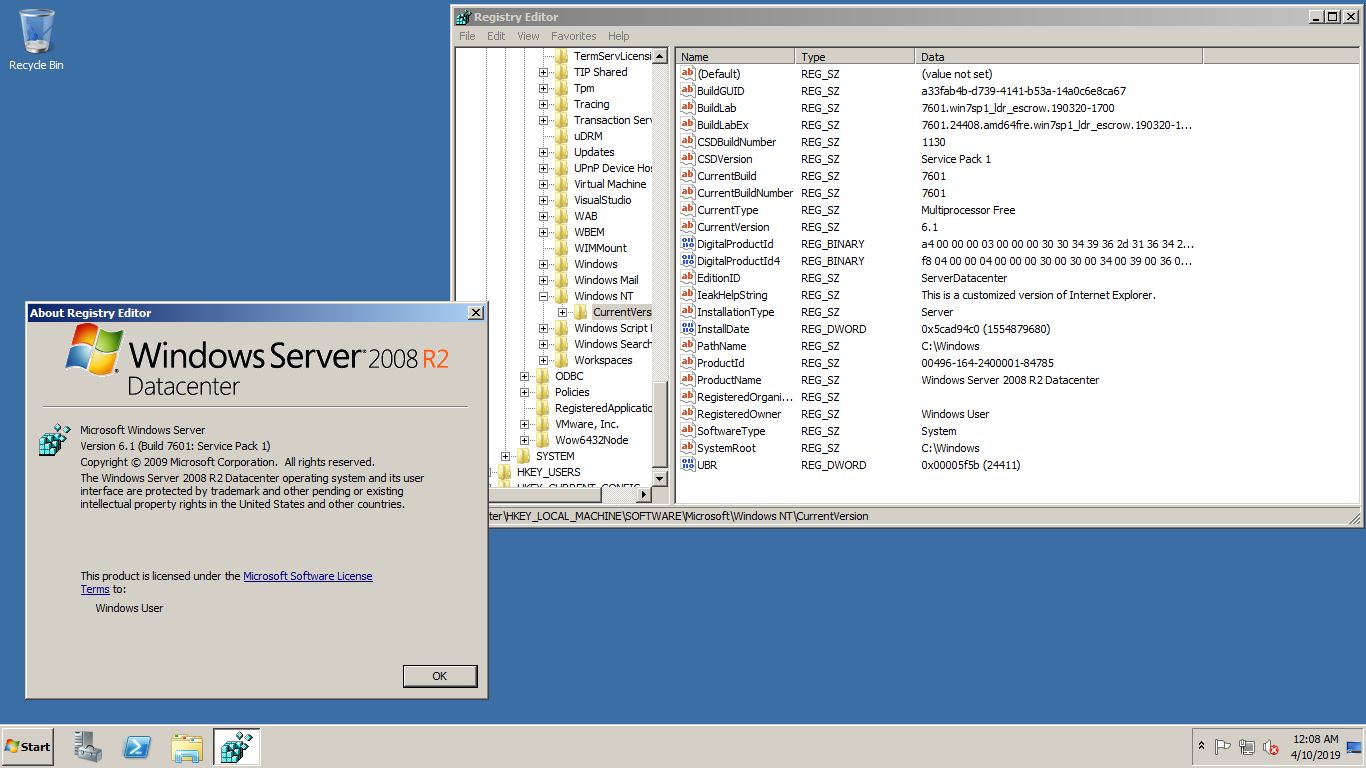Open the Recycle Bin desktop icon
The width and height of the screenshot is (1366, 768).
[36, 40]
